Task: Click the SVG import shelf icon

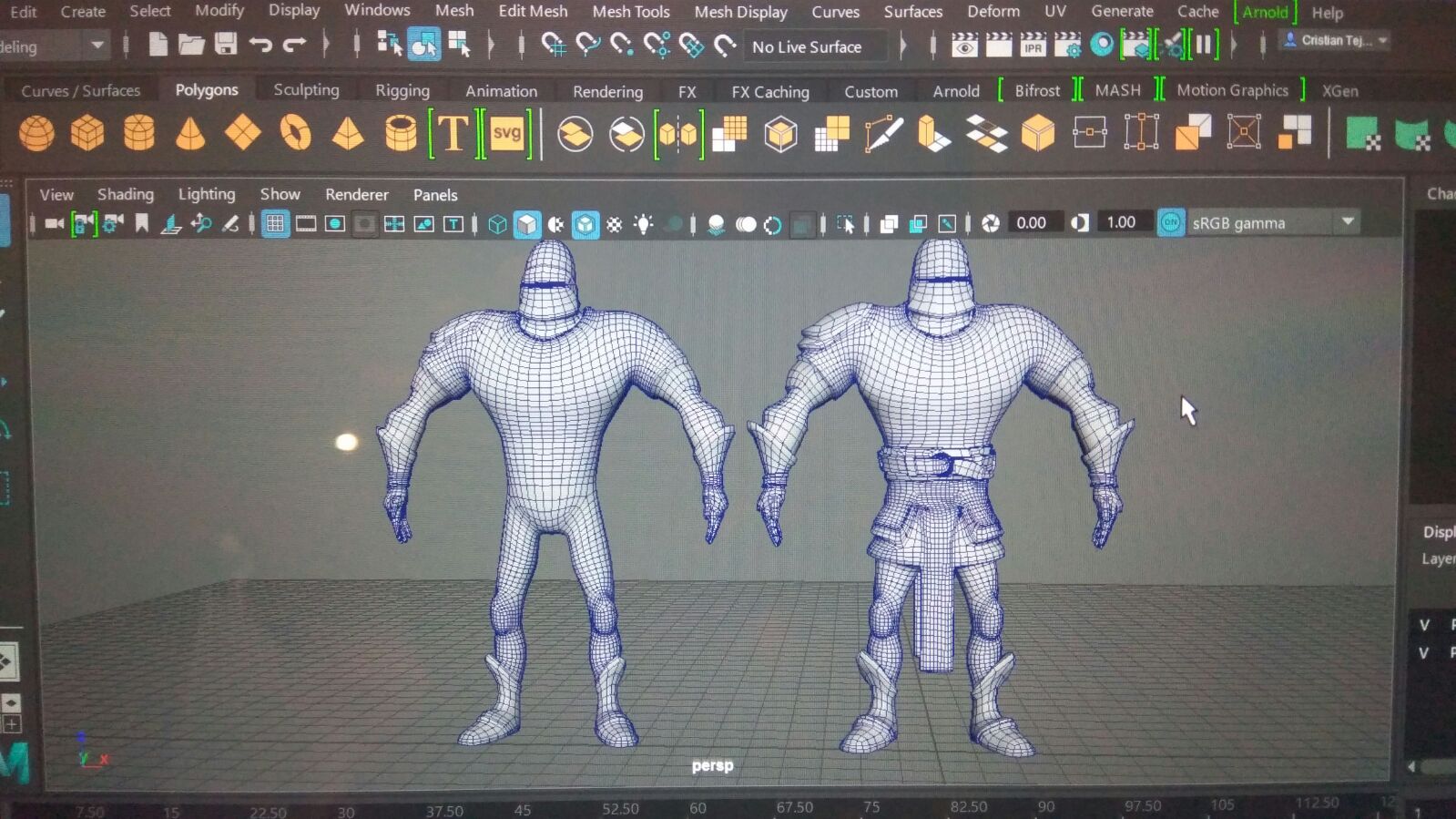Action: [x=506, y=134]
